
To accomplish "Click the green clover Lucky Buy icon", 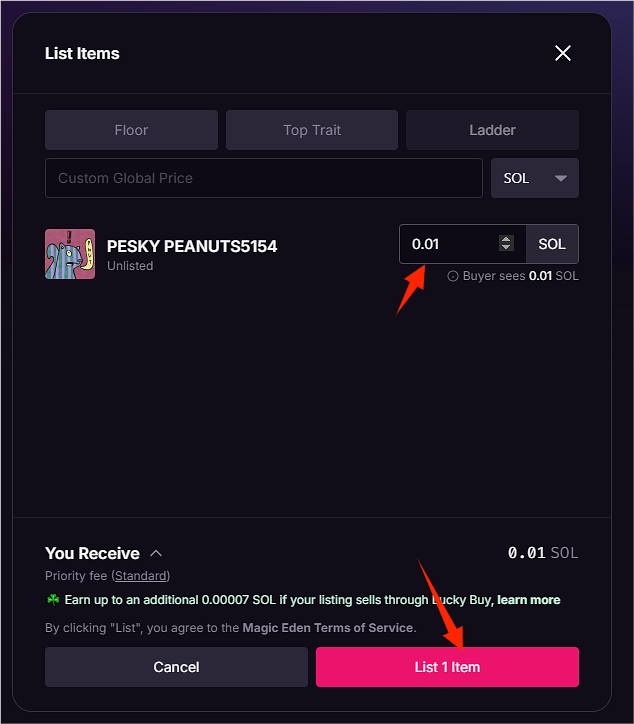I will click(x=52, y=600).
